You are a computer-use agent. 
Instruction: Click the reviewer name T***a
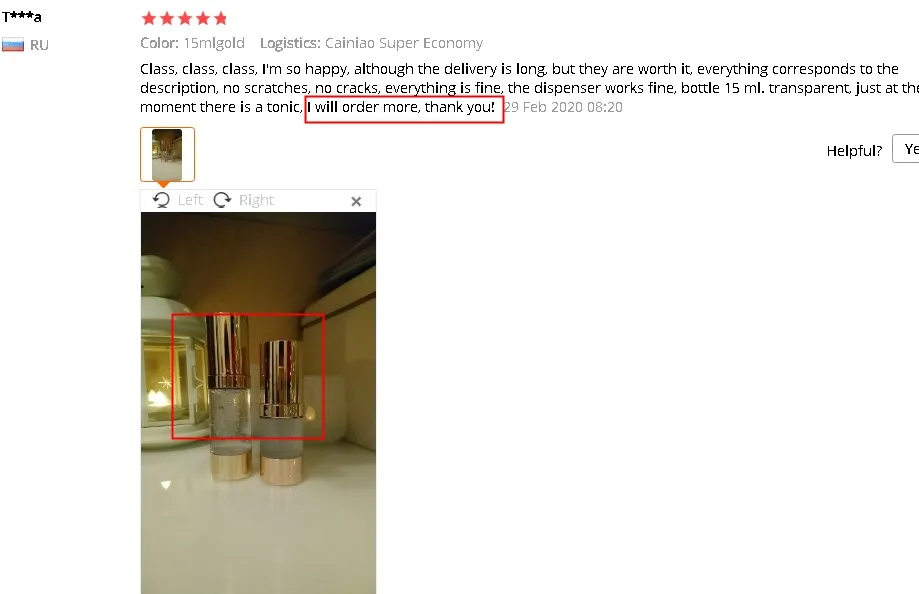tap(22, 17)
